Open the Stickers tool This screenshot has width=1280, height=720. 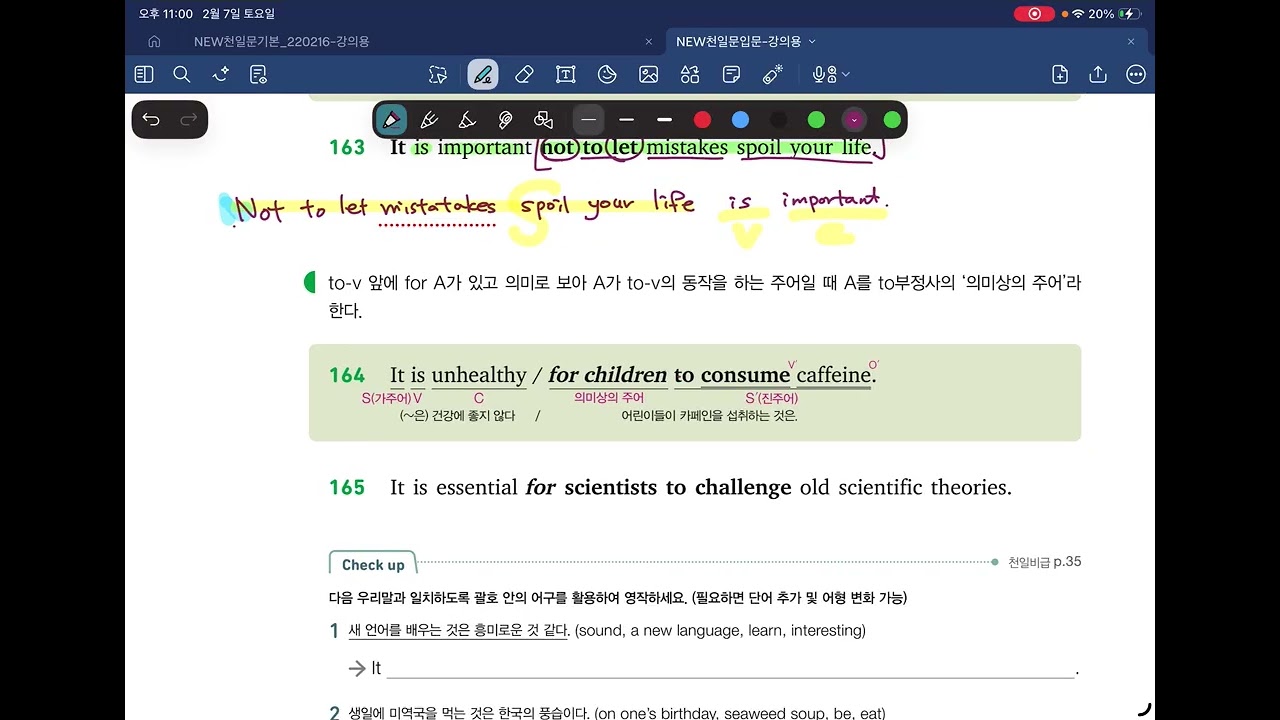click(607, 74)
